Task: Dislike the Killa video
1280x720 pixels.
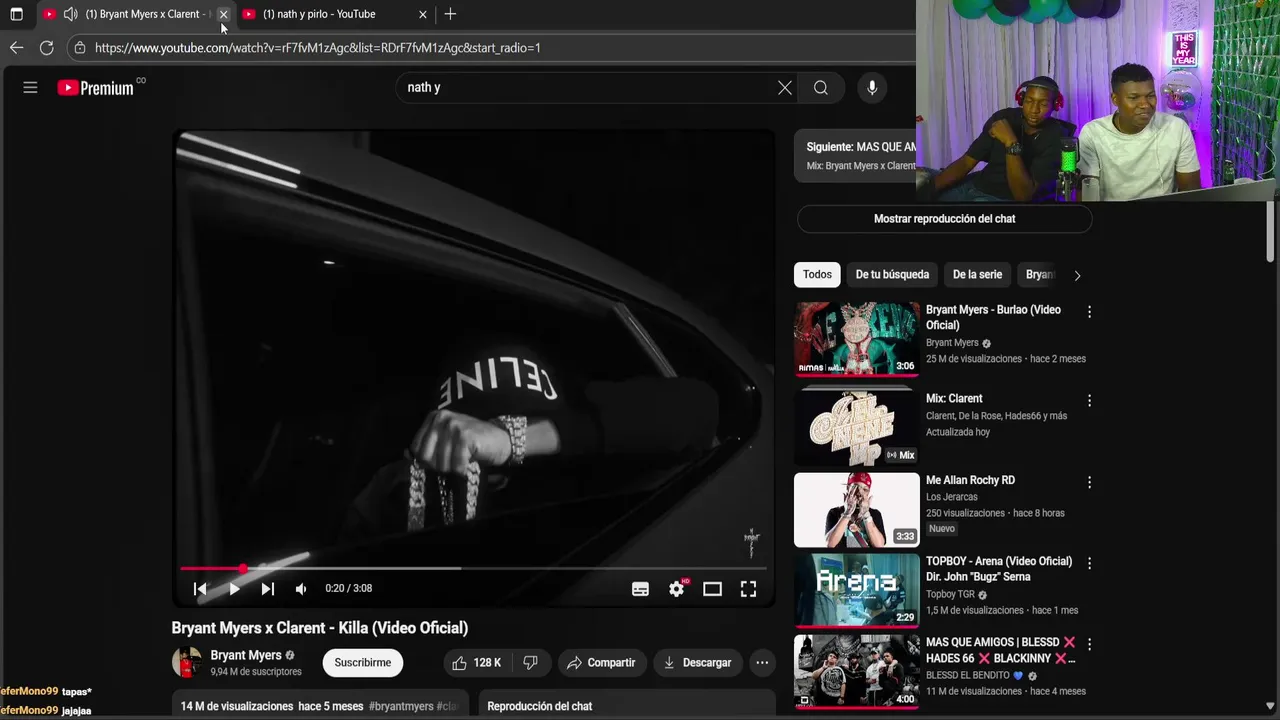Action: coord(531,663)
